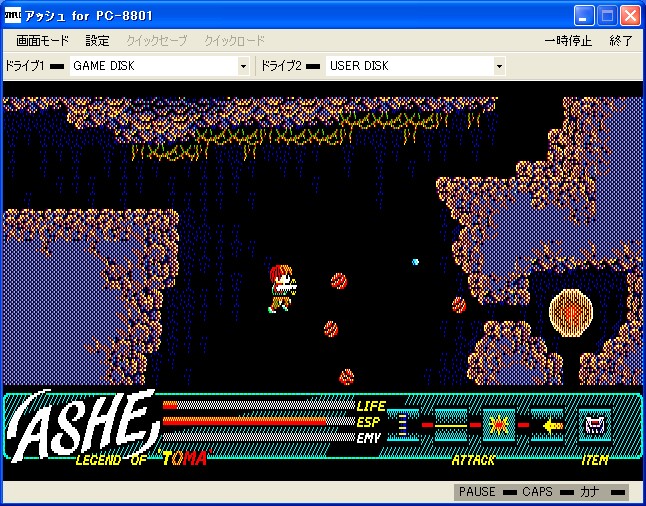Click the greyed-out クイックセーブ menu item
Viewport: 646px width, 506px height.
click(x=157, y=41)
